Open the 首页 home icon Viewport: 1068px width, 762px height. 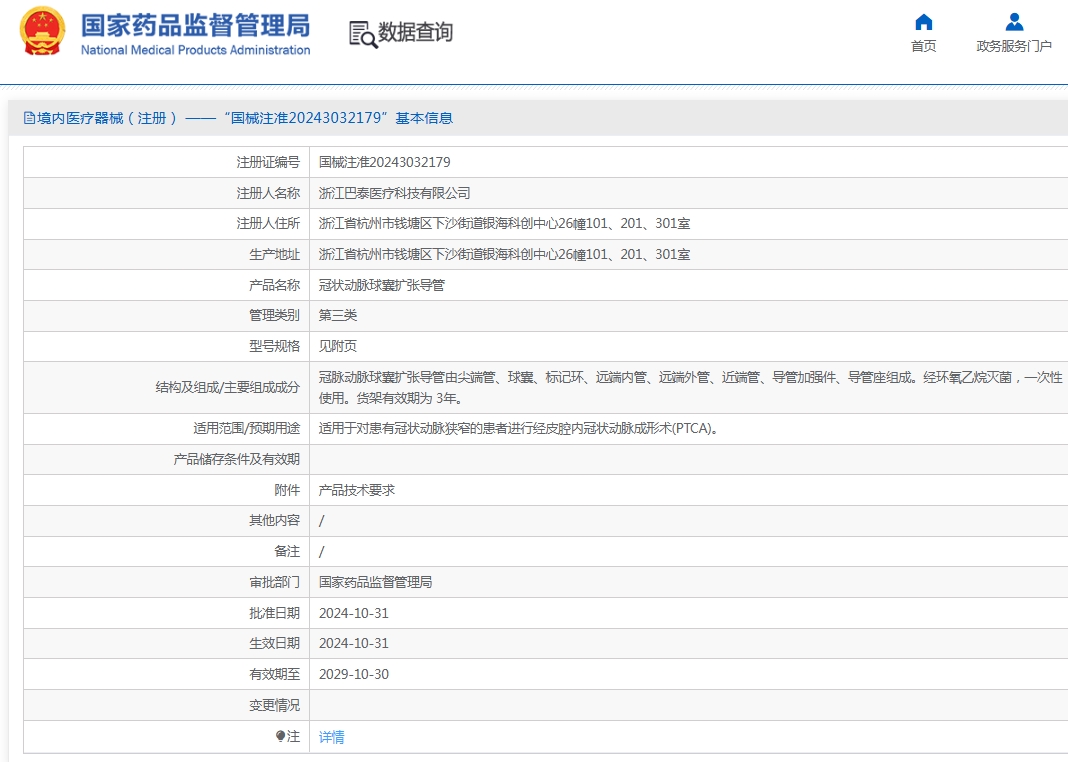[924, 22]
